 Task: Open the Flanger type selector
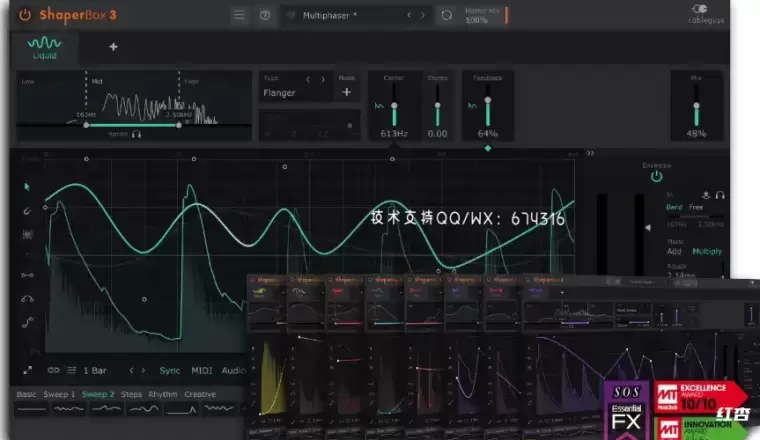pyautogui.click(x=279, y=93)
